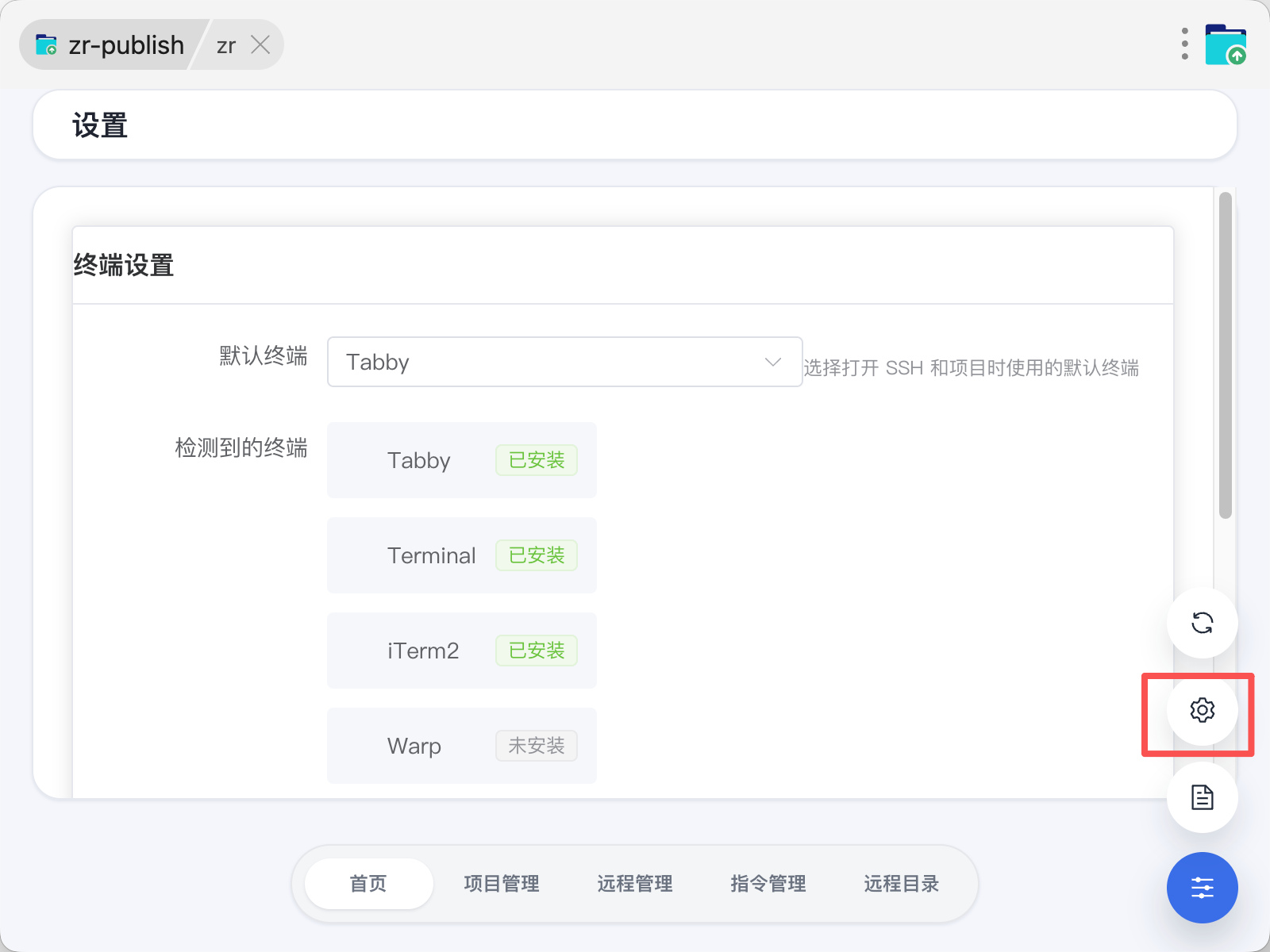Go to the 首页 tab
Screen dimensions: 1270x952
(368, 884)
